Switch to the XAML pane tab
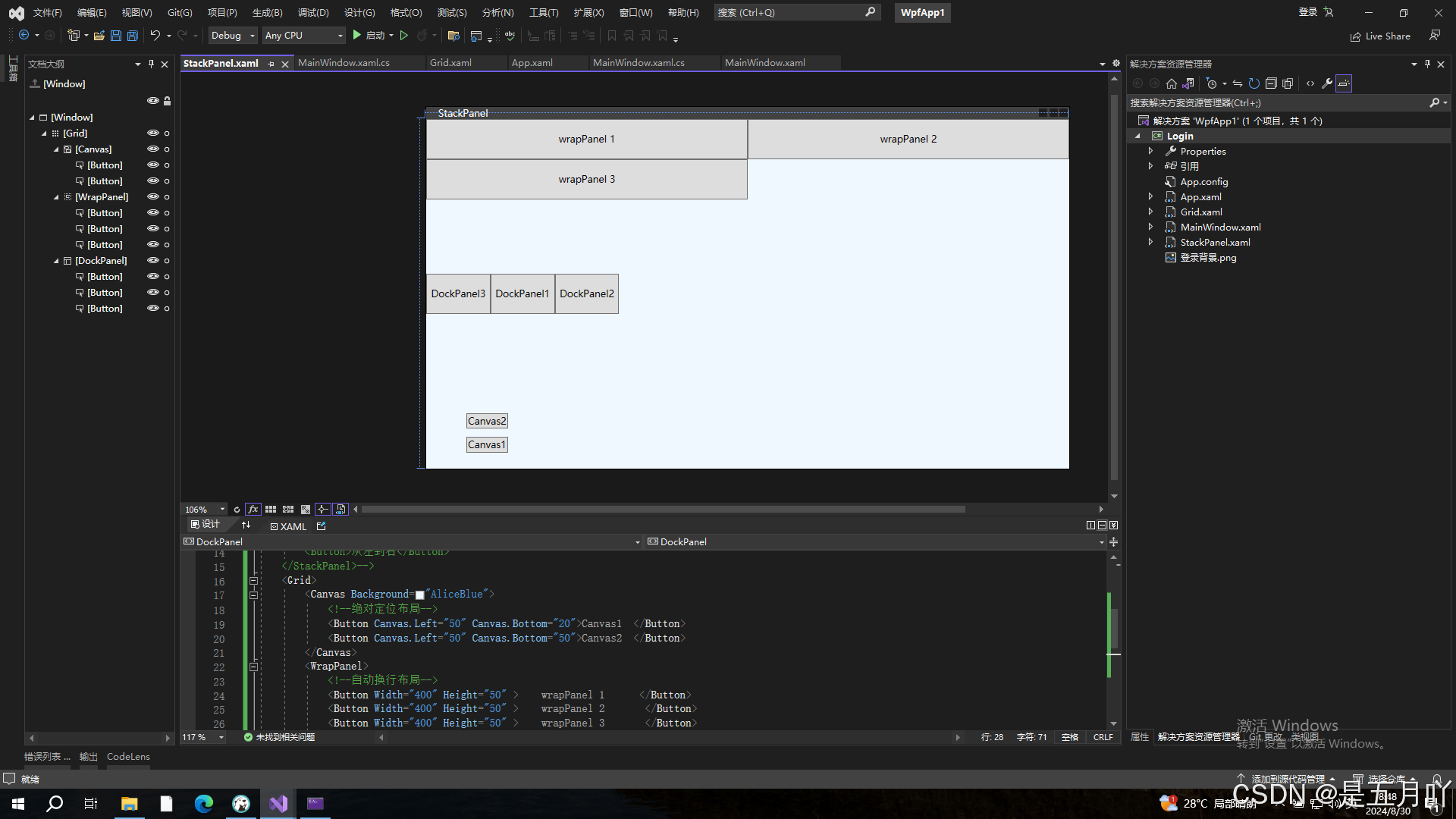Viewport: 1456px width, 819px height. point(288,526)
